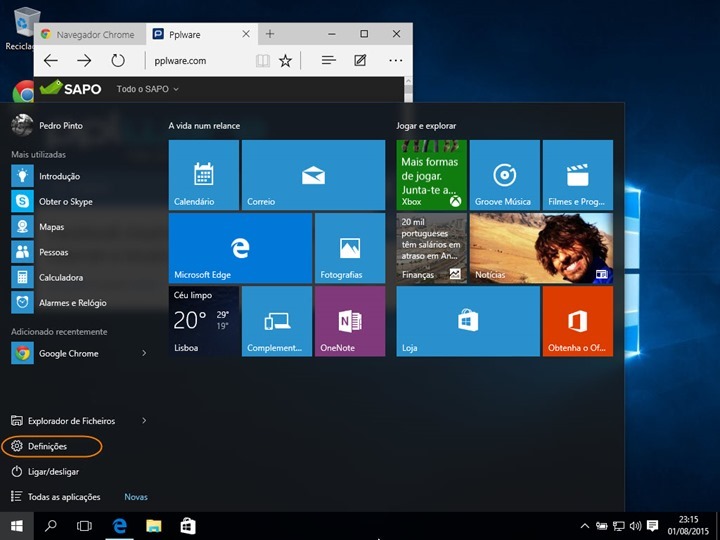Open the Correio mail tile

313,175
